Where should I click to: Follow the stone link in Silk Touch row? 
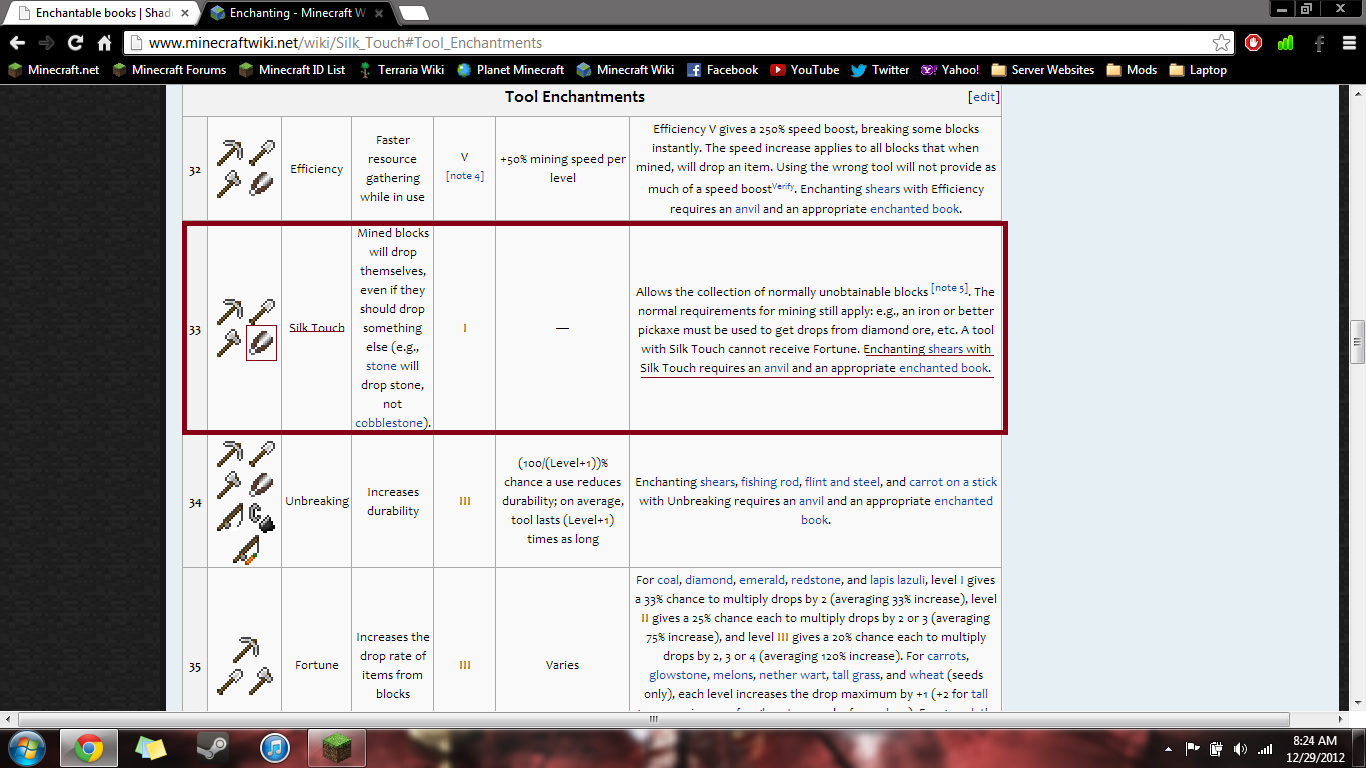381,366
